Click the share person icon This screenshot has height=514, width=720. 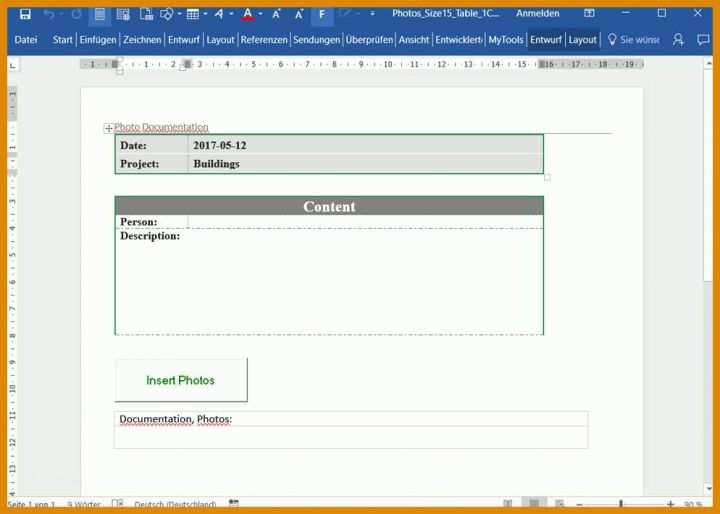678,40
